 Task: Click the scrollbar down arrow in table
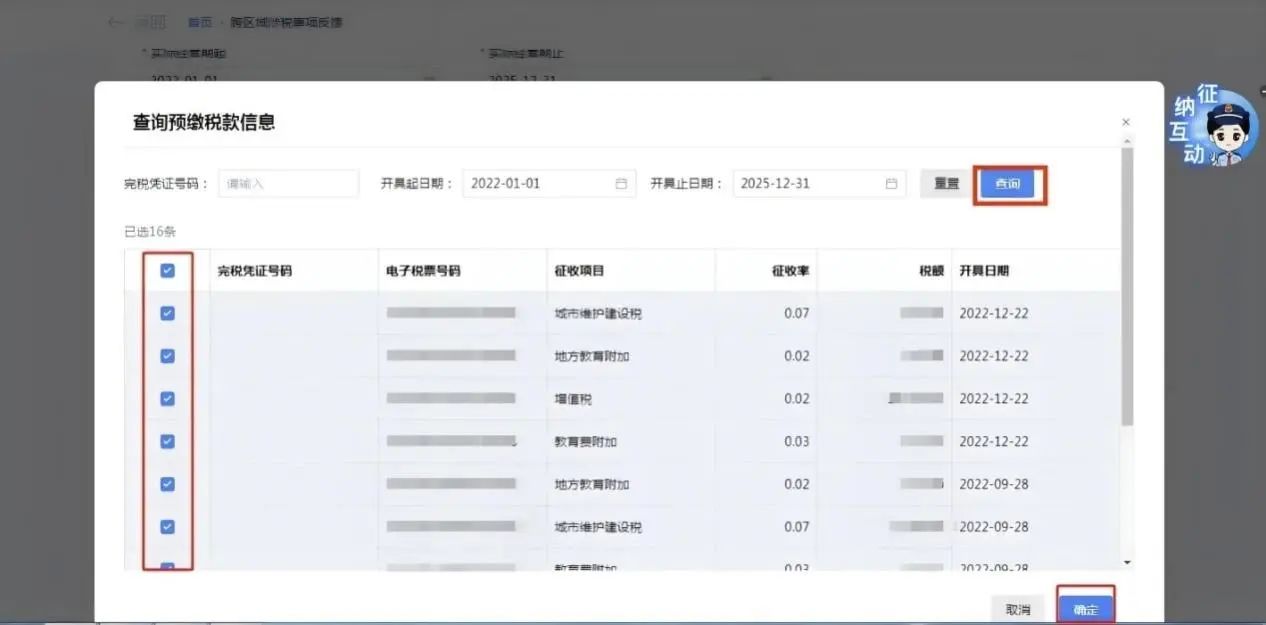click(1127, 563)
